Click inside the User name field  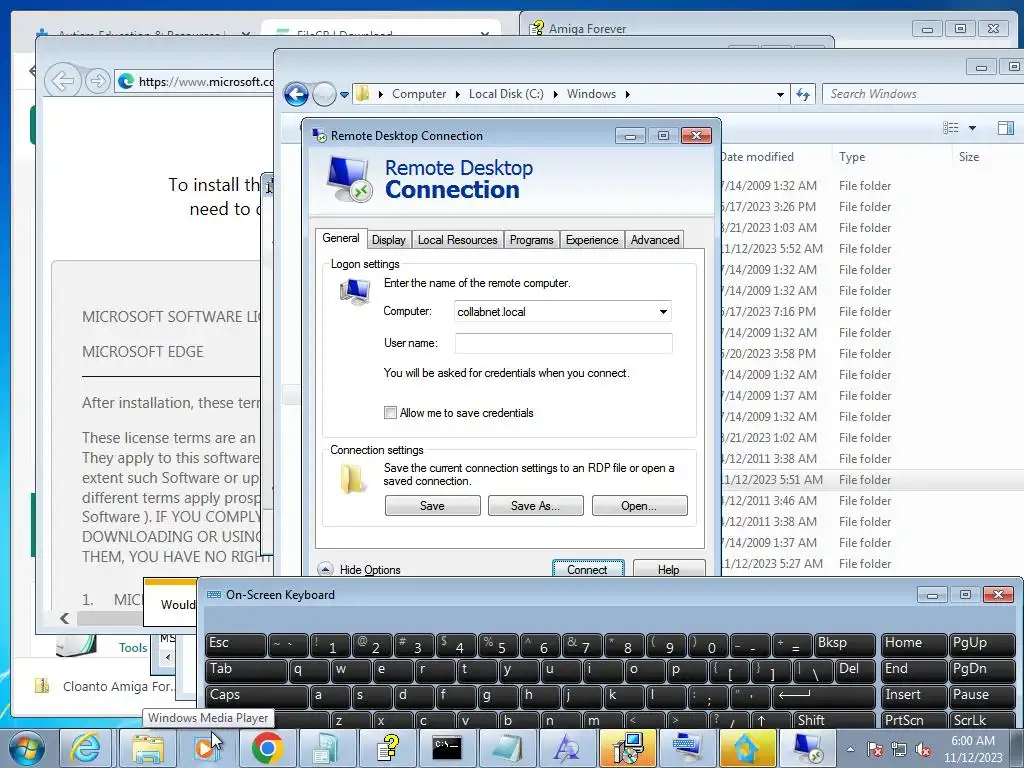tap(564, 343)
